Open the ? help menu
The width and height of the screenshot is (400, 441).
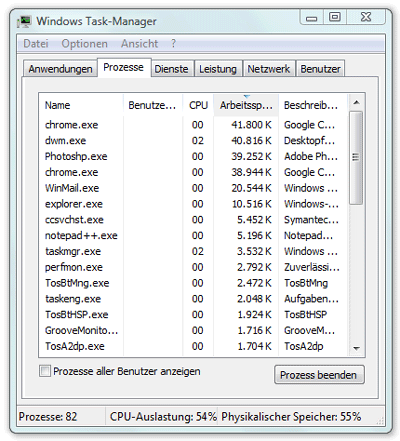pos(173,44)
